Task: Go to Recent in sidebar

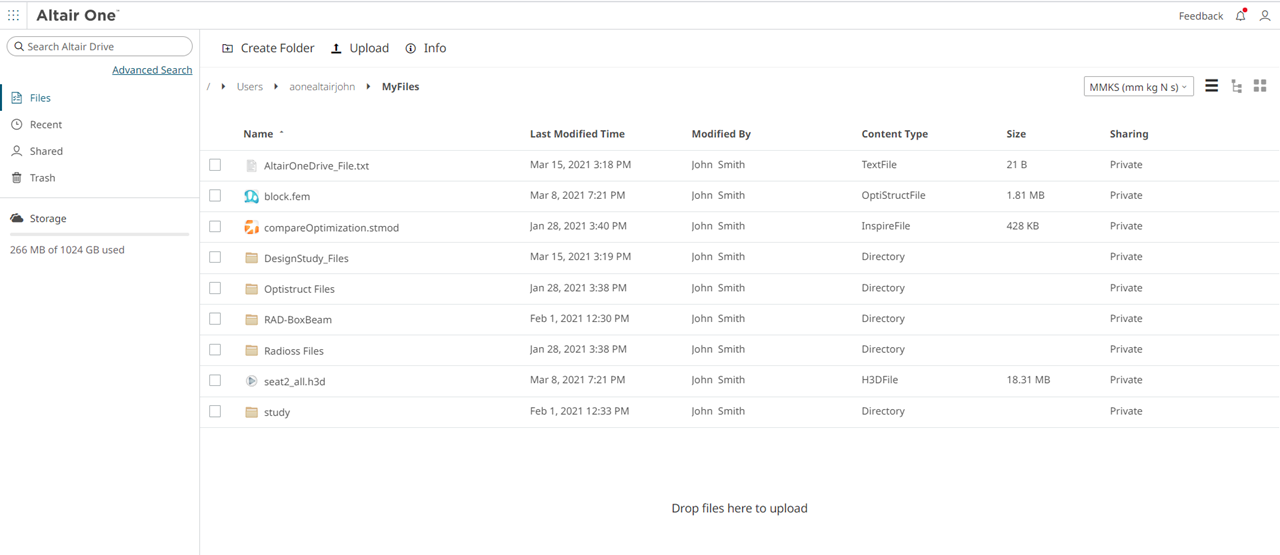Action: (x=45, y=125)
